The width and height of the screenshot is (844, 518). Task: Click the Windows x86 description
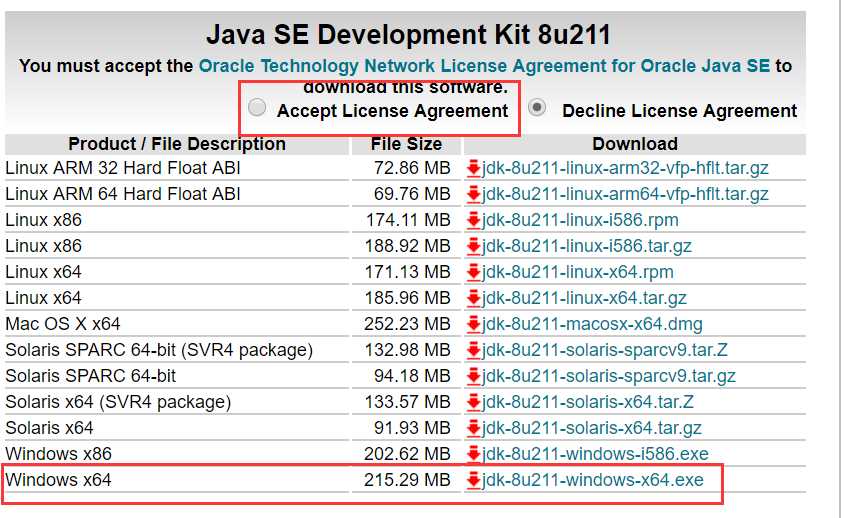click(x=59, y=454)
